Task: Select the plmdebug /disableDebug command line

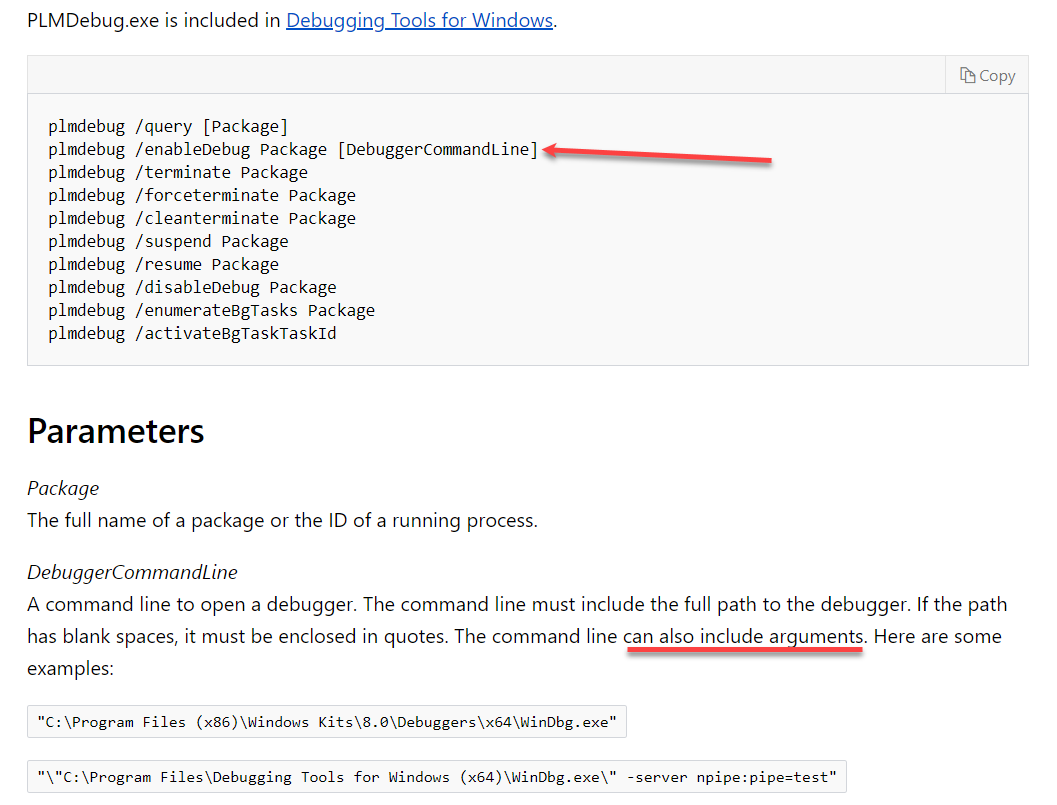Action: 192,288
